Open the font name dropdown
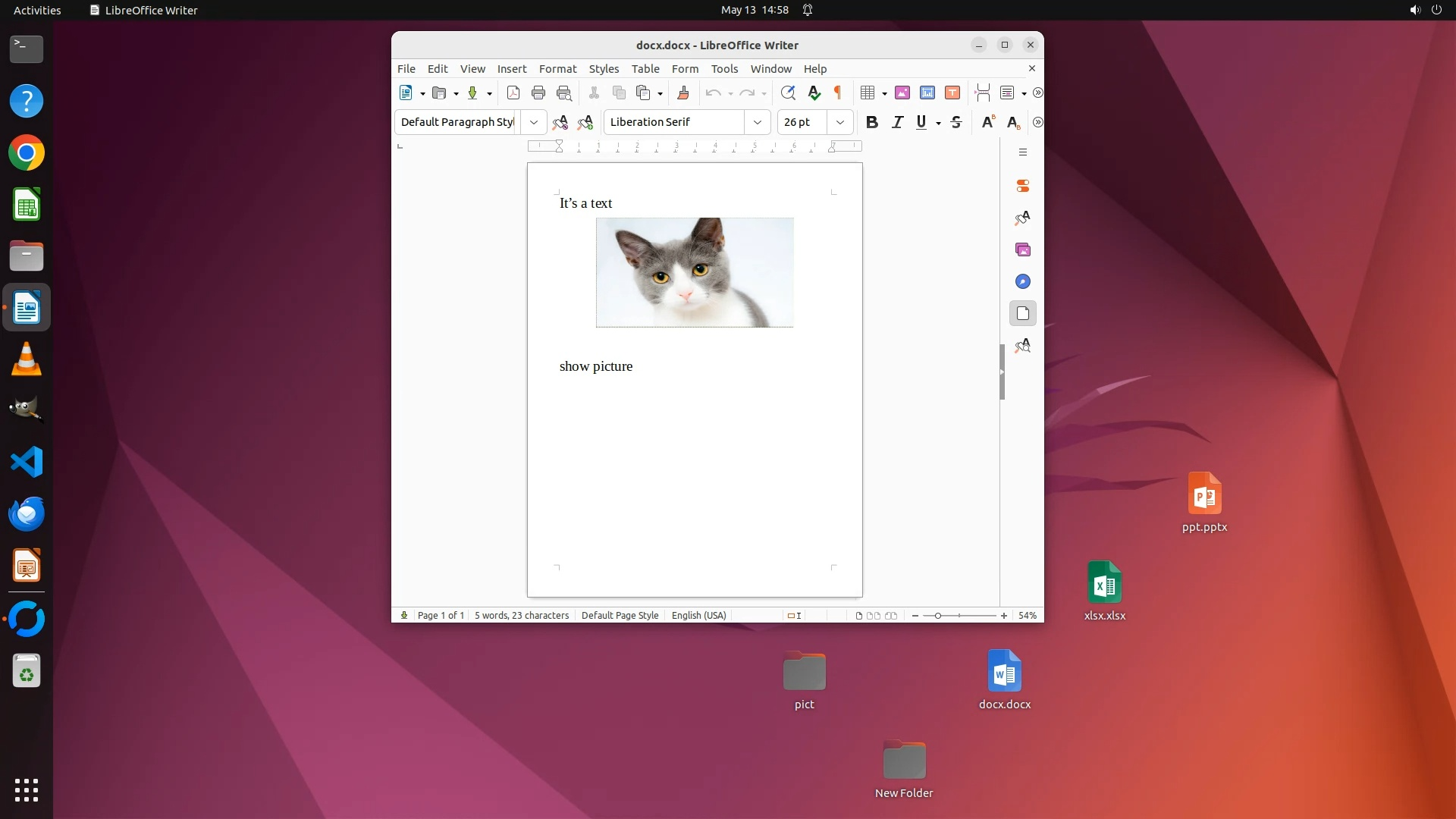The width and height of the screenshot is (1456, 819). coord(757,122)
